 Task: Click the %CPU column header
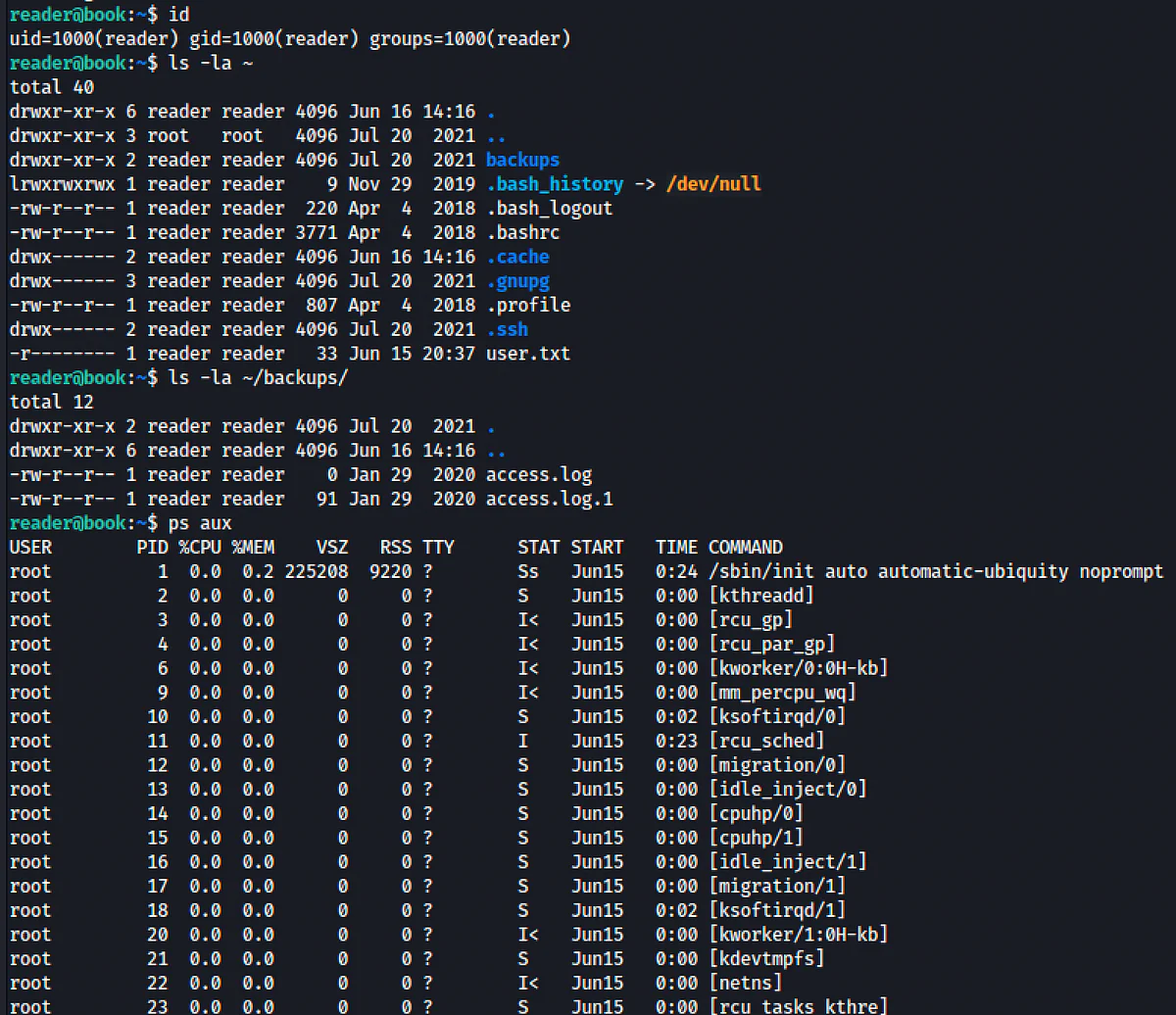200,548
